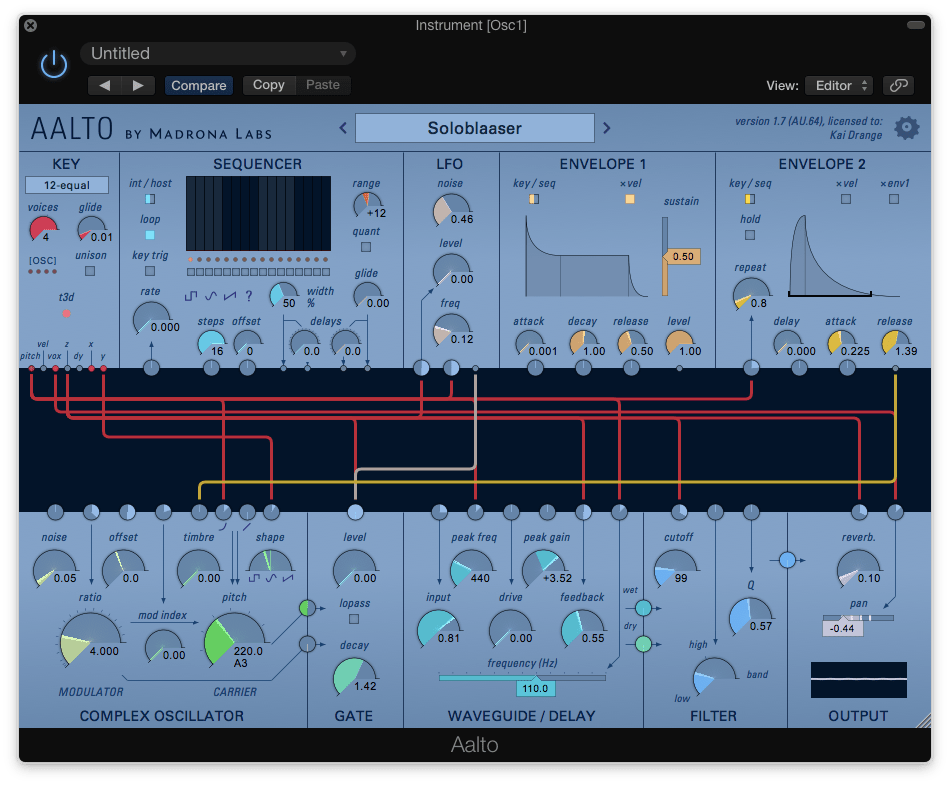The image size is (950, 785).
Task: Click the waveguide frequency value 110.0
Action: (534, 689)
